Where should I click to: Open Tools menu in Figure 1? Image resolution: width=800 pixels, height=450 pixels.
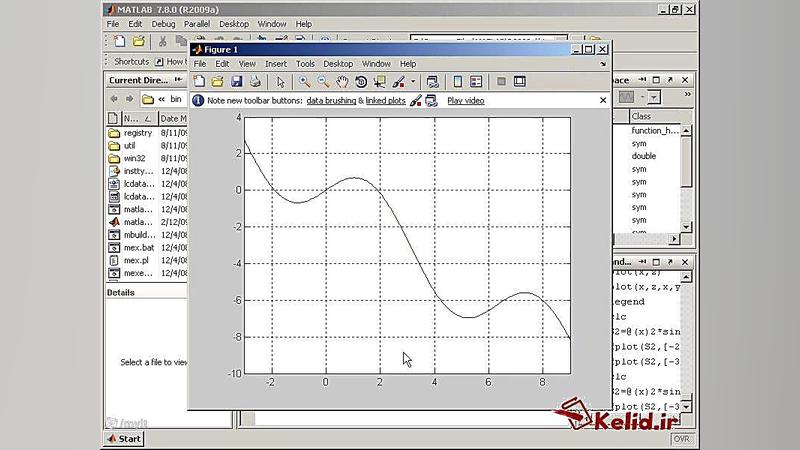[x=305, y=64]
